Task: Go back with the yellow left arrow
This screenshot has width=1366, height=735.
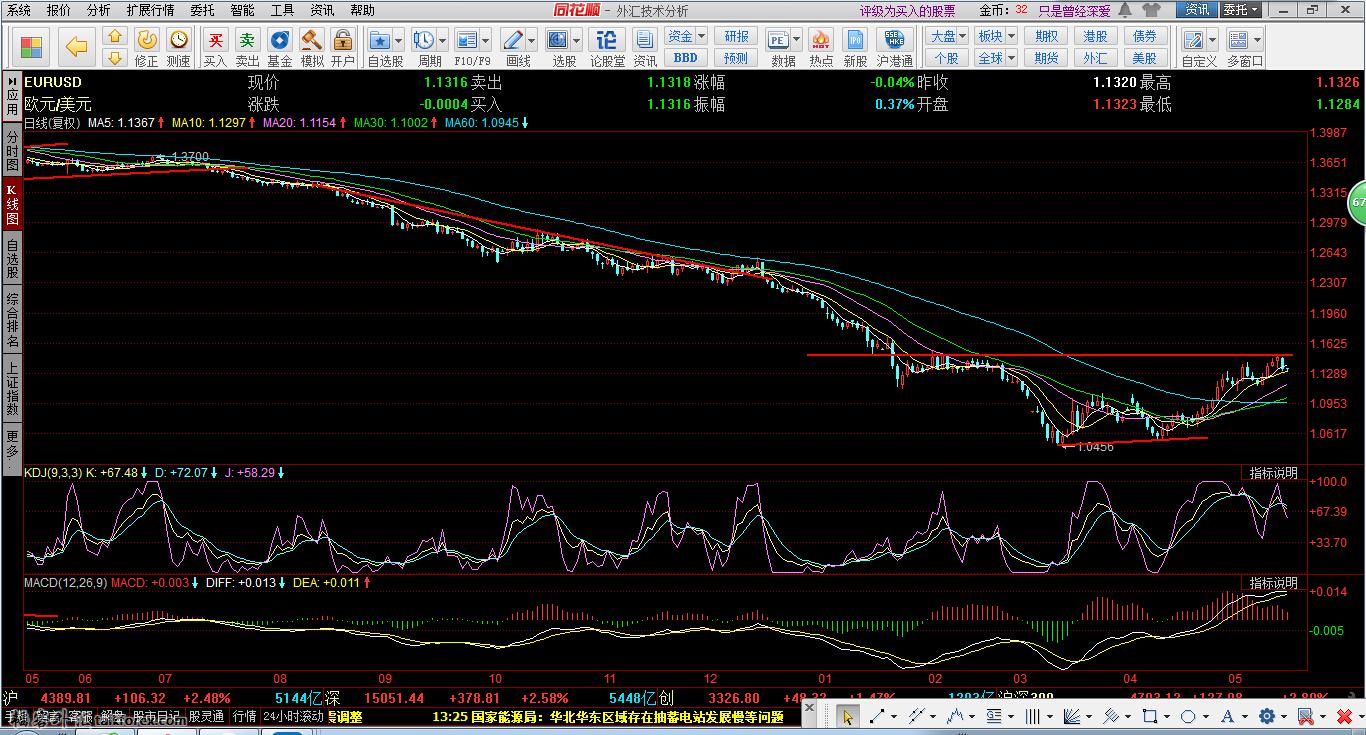Action: (76, 47)
